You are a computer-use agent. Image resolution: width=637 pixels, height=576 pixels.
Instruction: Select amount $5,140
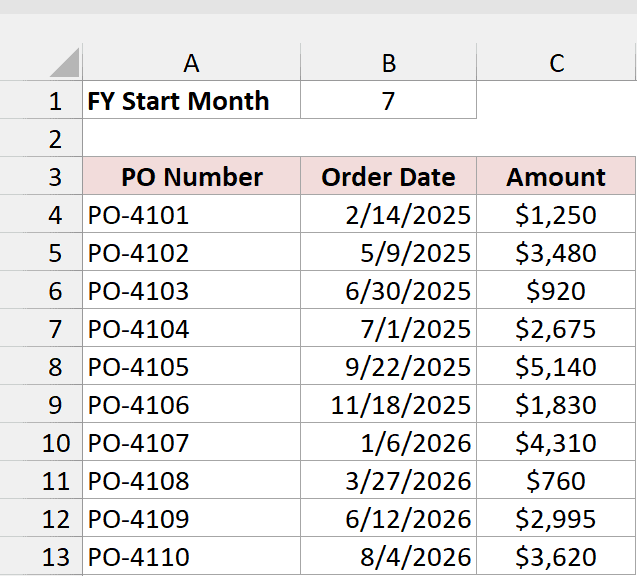(x=556, y=366)
